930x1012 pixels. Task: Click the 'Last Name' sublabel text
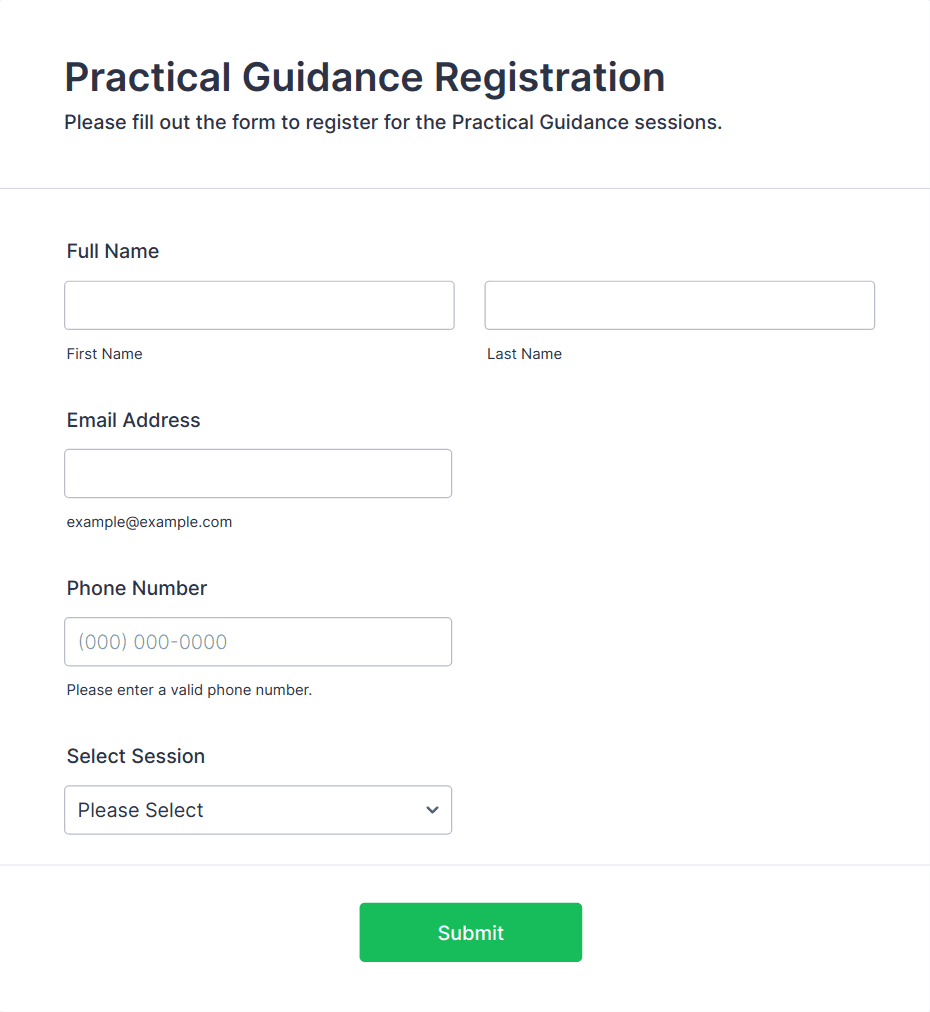click(x=524, y=354)
